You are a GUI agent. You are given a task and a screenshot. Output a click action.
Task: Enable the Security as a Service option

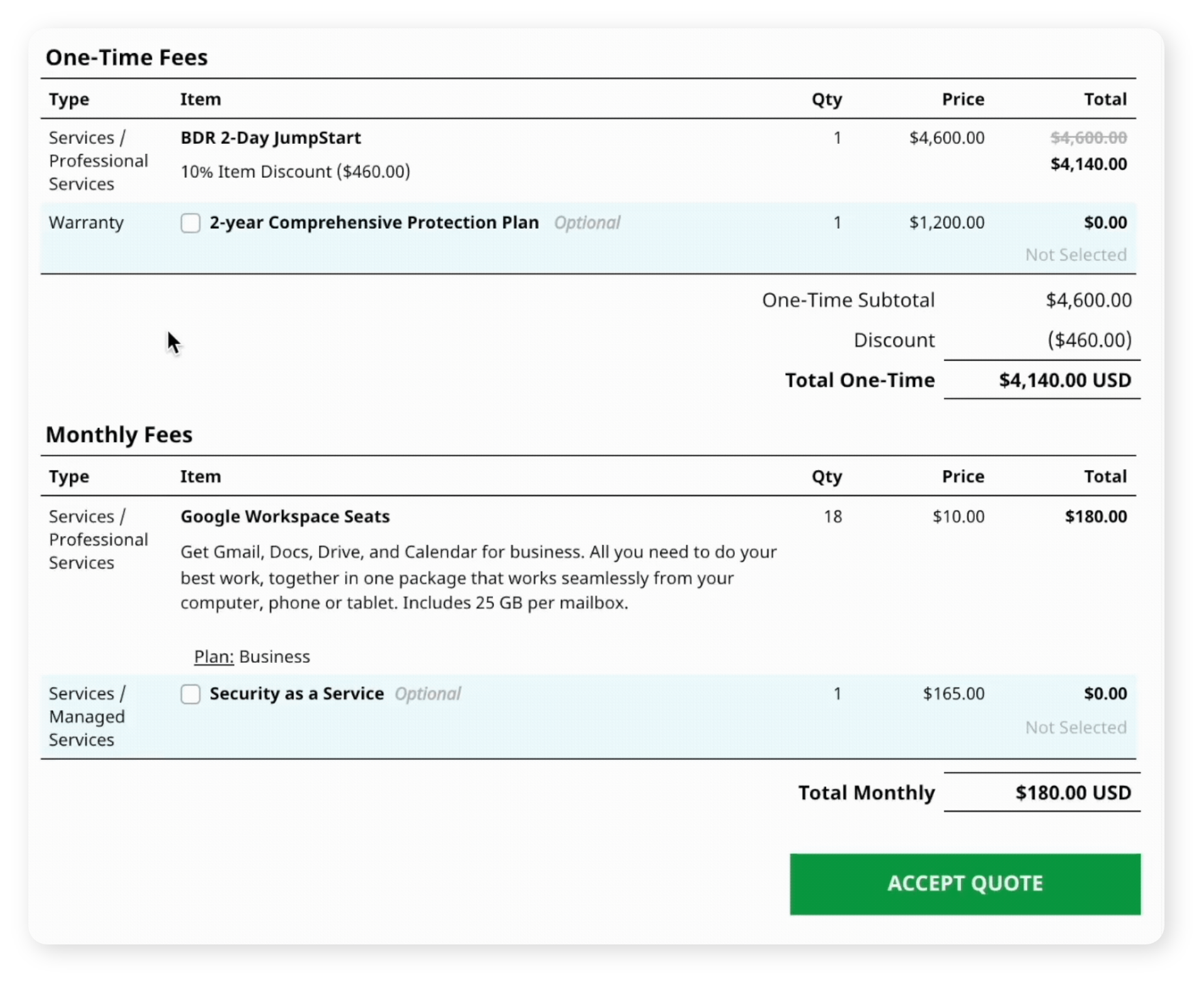pyautogui.click(x=190, y=694)
